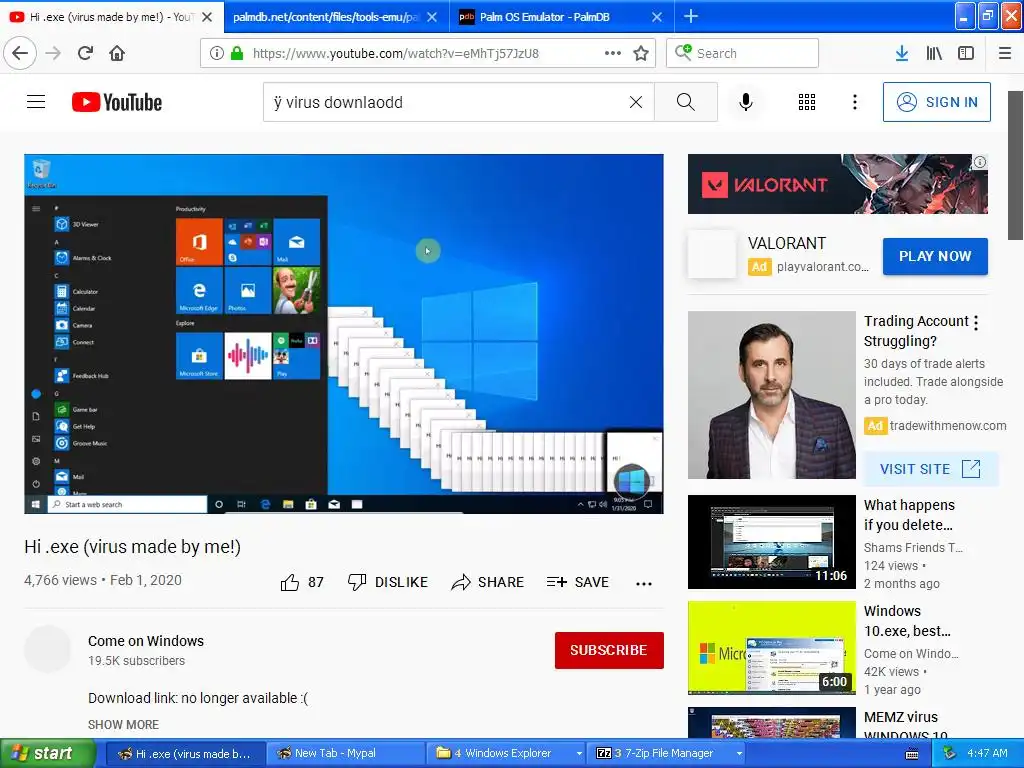Open the Windows start button
Screen dimensions: 1024x768
click(47, 753)
